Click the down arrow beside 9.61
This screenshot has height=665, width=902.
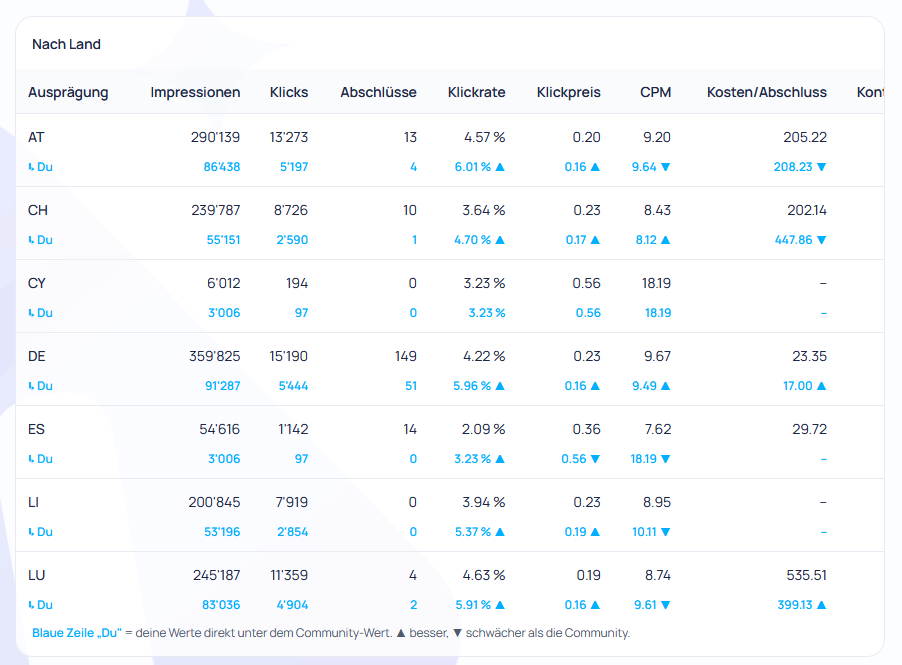click(666, 606)
